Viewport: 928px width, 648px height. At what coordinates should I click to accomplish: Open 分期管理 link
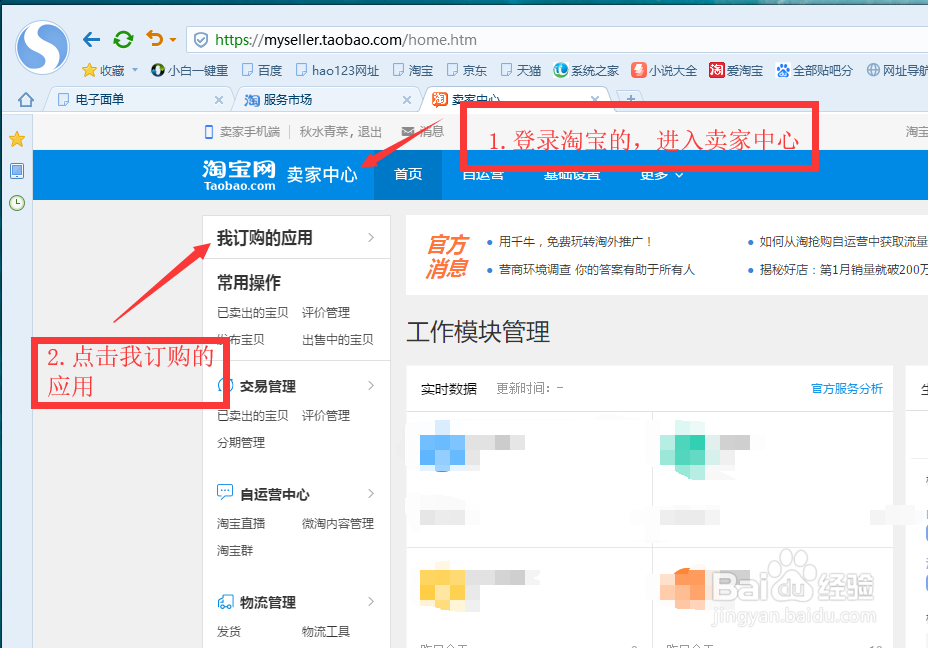[241, 443]
